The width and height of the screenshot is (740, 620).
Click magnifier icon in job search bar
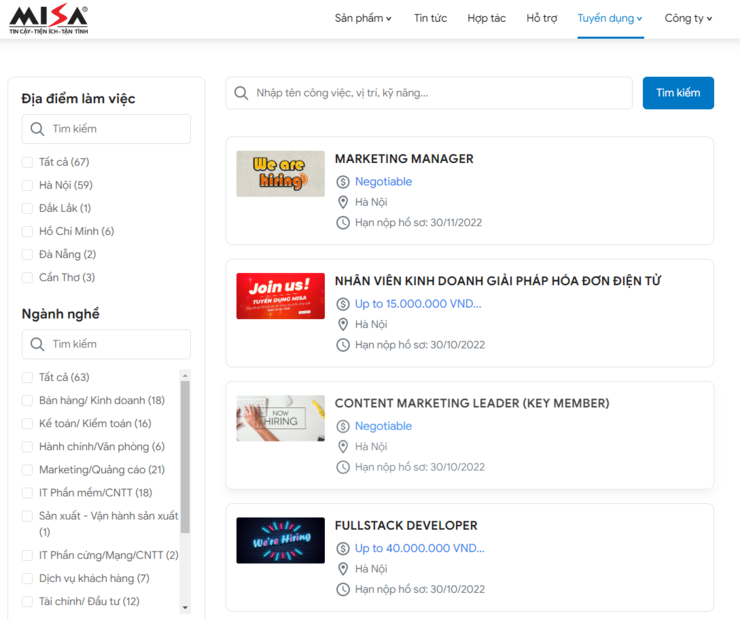click(241, 93)
